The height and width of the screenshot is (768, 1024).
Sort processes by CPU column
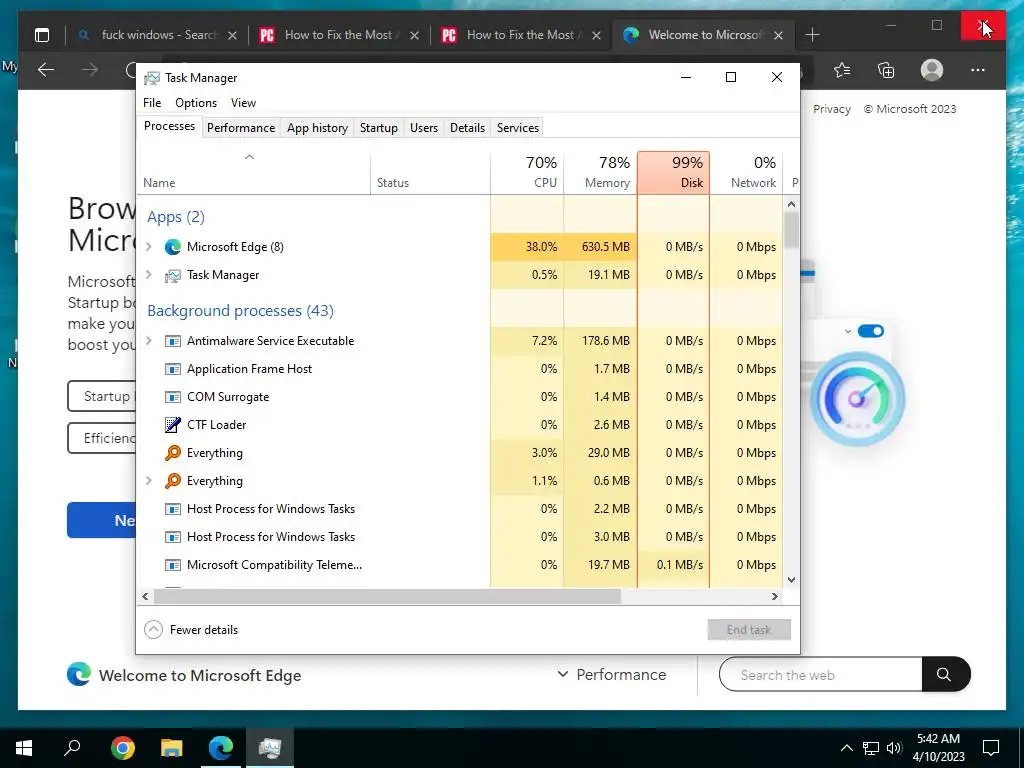click(527, 173)
